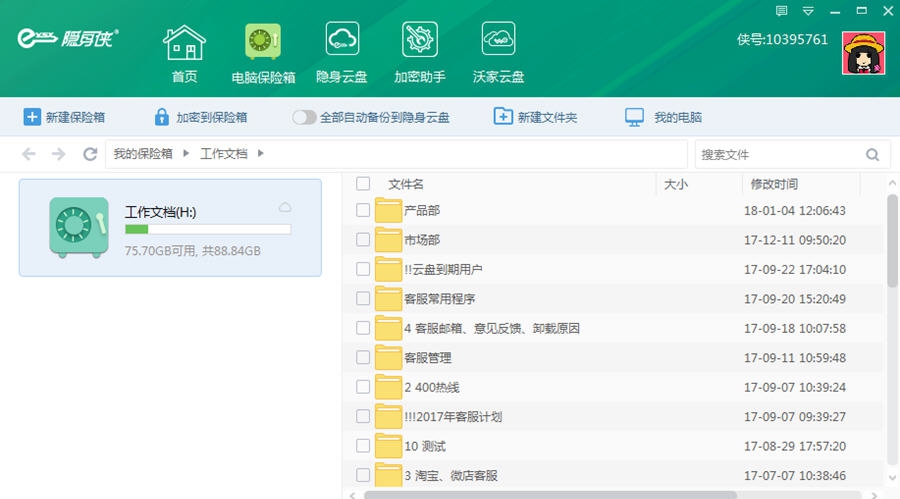The width and height of the screenshot is (900, 499).
Task: Click the 新建文件夹 button
Action: pyautogui.click(x=536, y=117)
